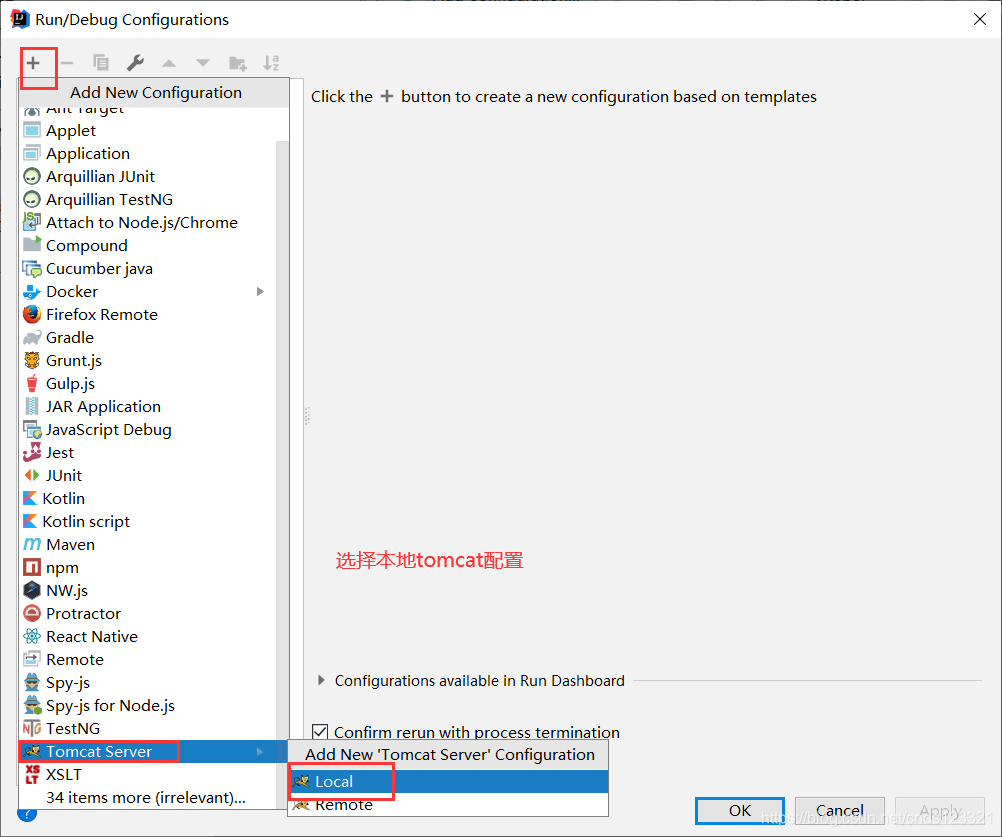Viewport: 1002px width, 837px height.
Task: Show 34 items more (irrelevant)
Action: 146,797
